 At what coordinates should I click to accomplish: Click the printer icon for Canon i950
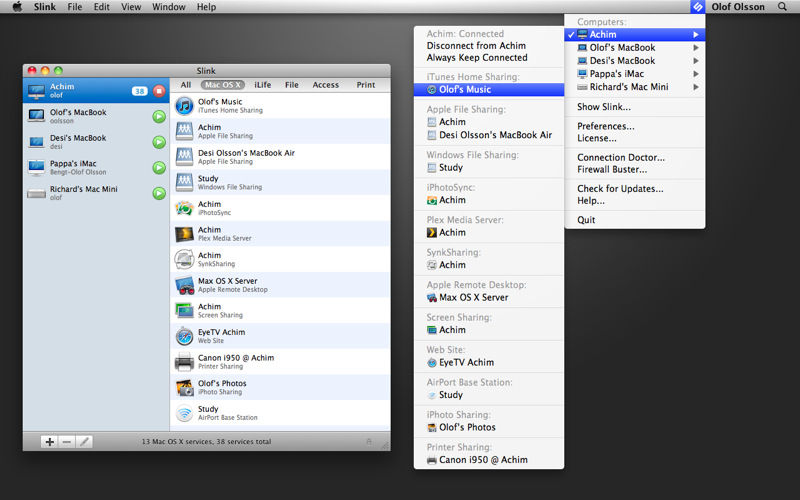click(x=184, y=362)
